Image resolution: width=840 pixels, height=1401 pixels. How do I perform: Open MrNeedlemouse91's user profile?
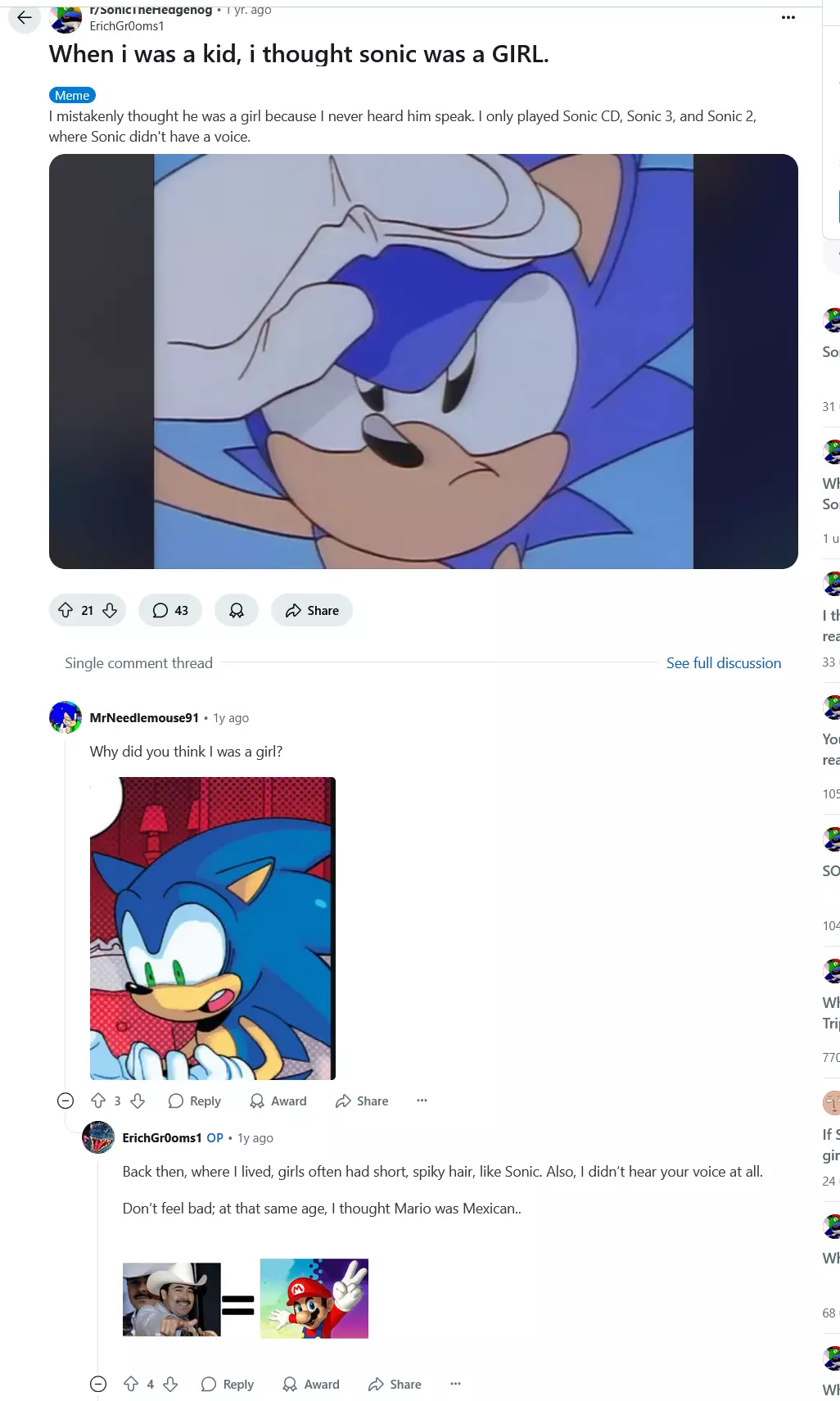[x=144, y=717]
